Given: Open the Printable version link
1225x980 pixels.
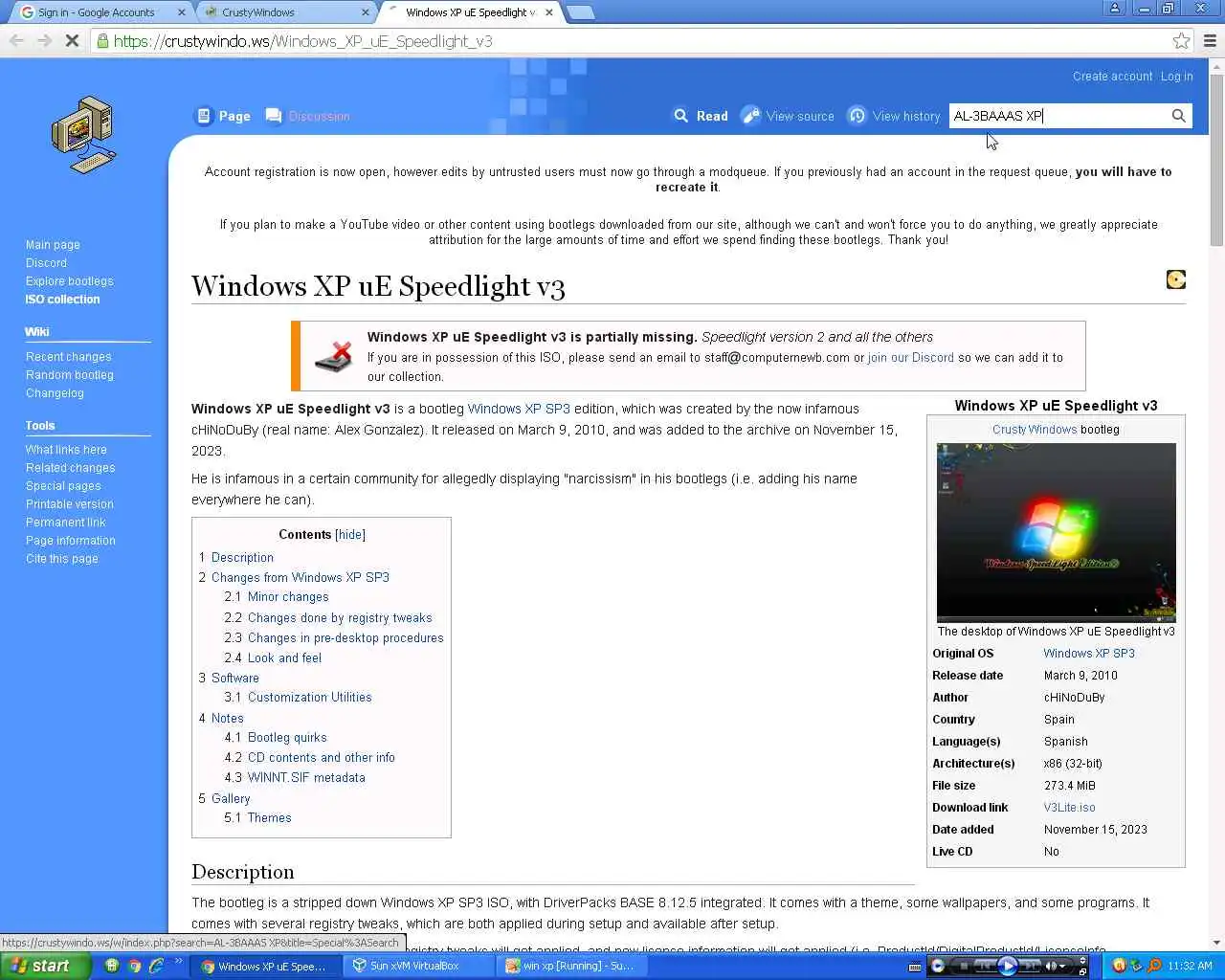Looking at the screenshot, I should coord(69,504).
